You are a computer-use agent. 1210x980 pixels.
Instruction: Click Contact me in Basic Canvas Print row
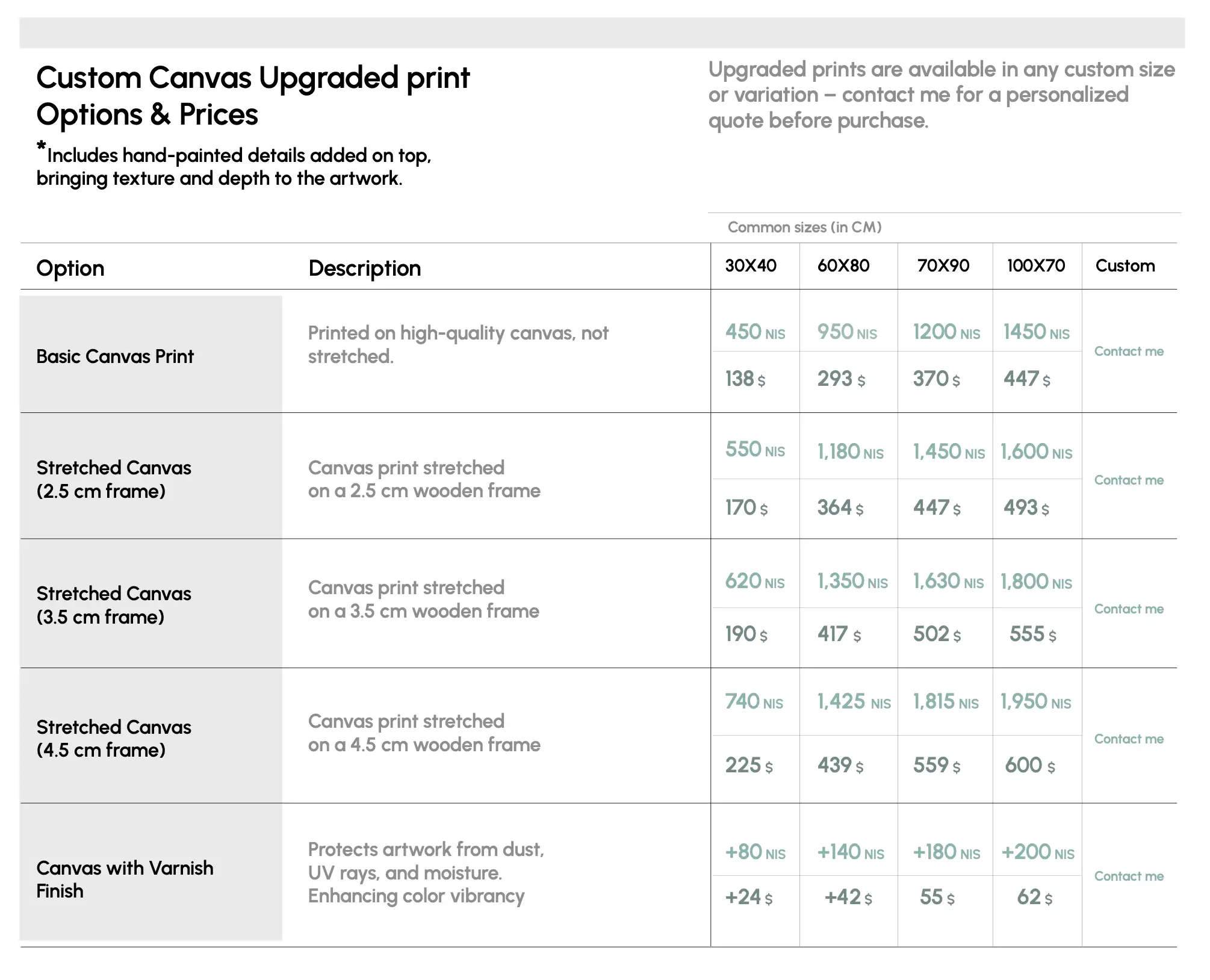(1129, 352)
